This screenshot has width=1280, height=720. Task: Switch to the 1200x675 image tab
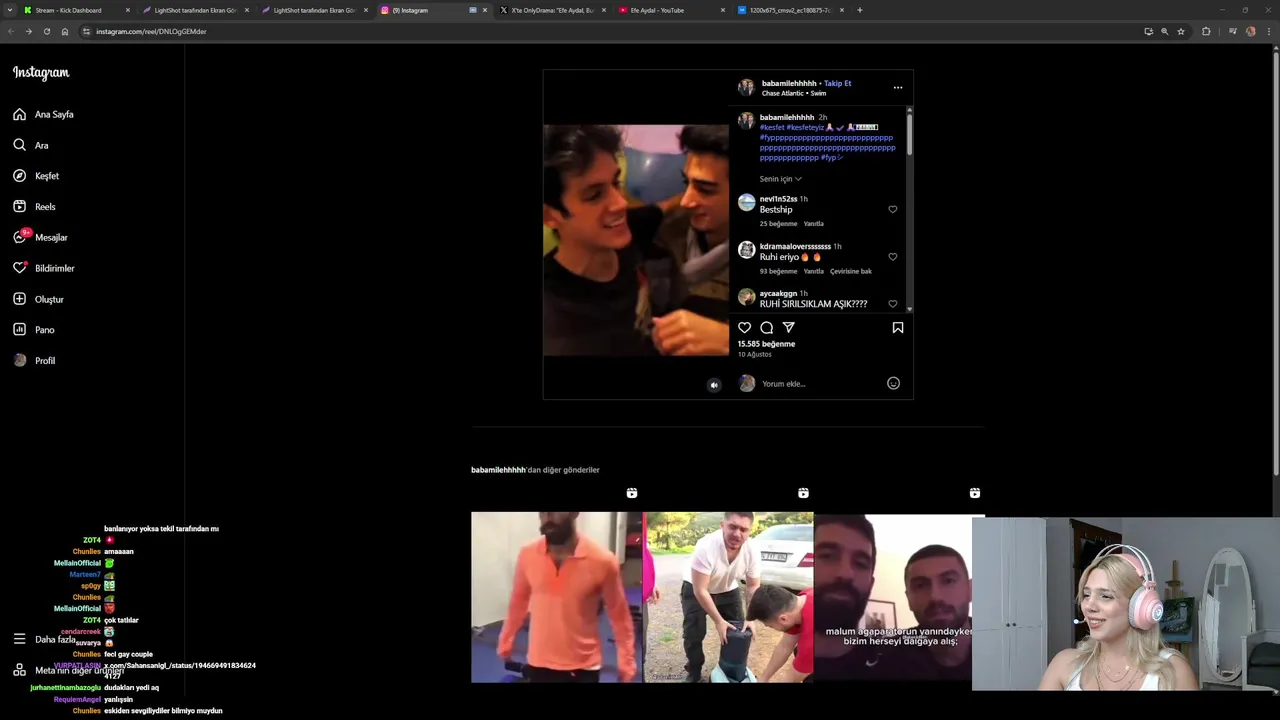[x=790, y=10]
